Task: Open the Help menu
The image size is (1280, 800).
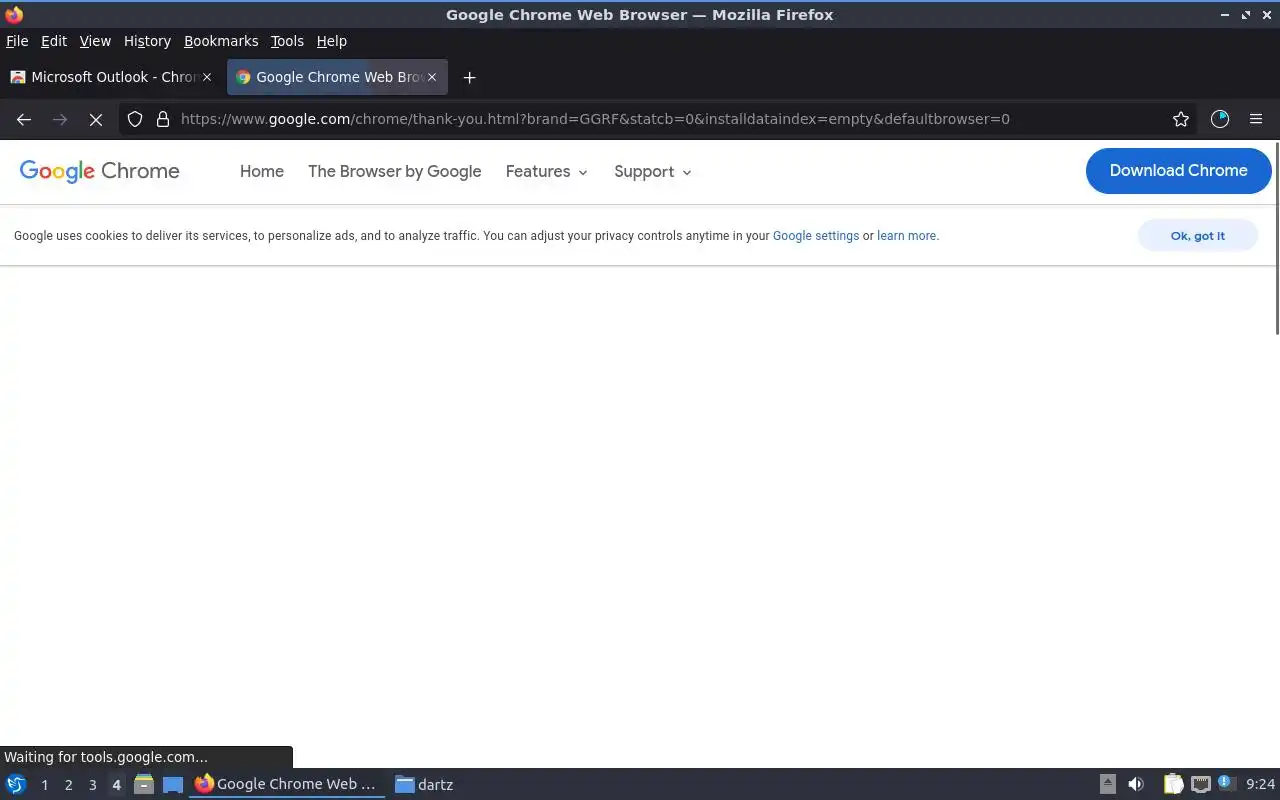Action: (331, 41)
